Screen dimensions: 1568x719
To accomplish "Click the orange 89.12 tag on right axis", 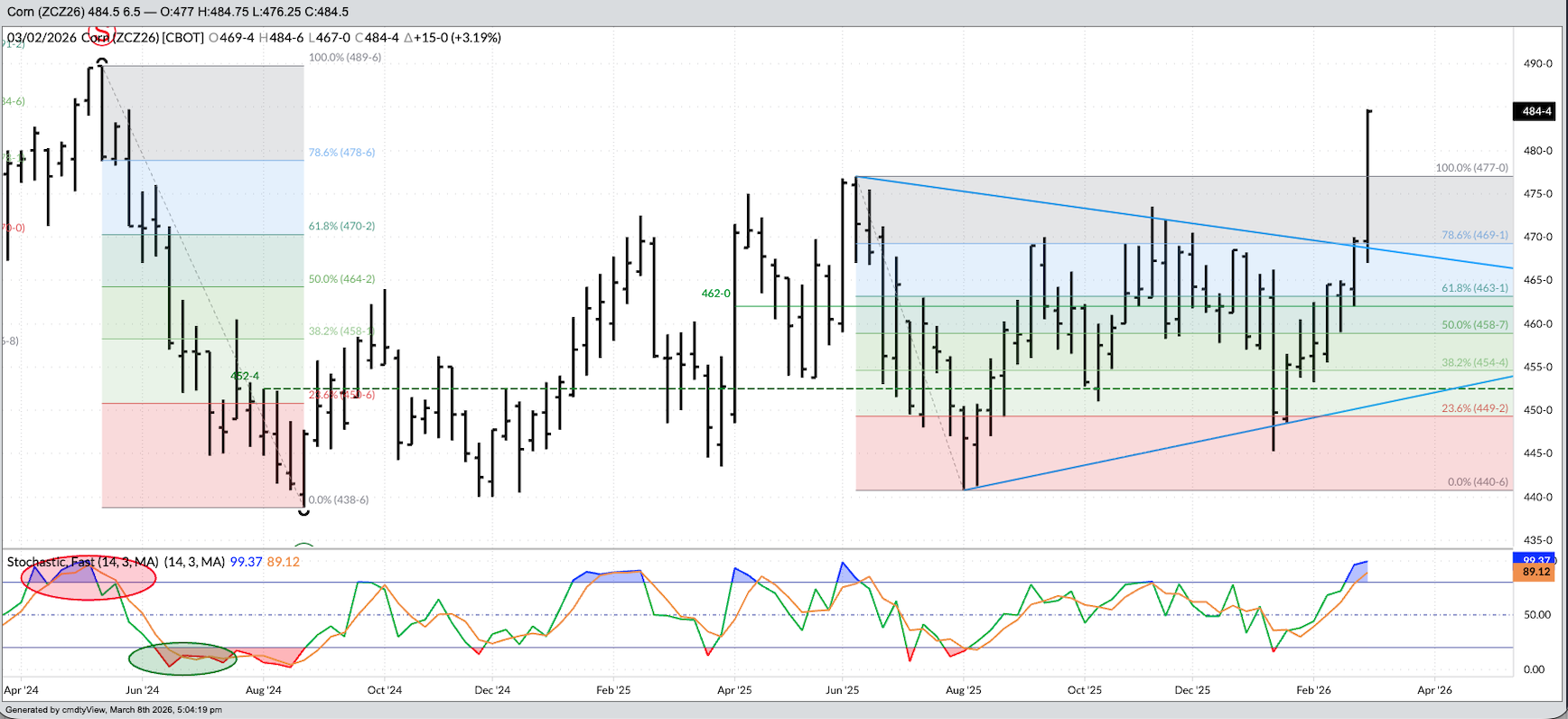I will [x=1535, y=572].
